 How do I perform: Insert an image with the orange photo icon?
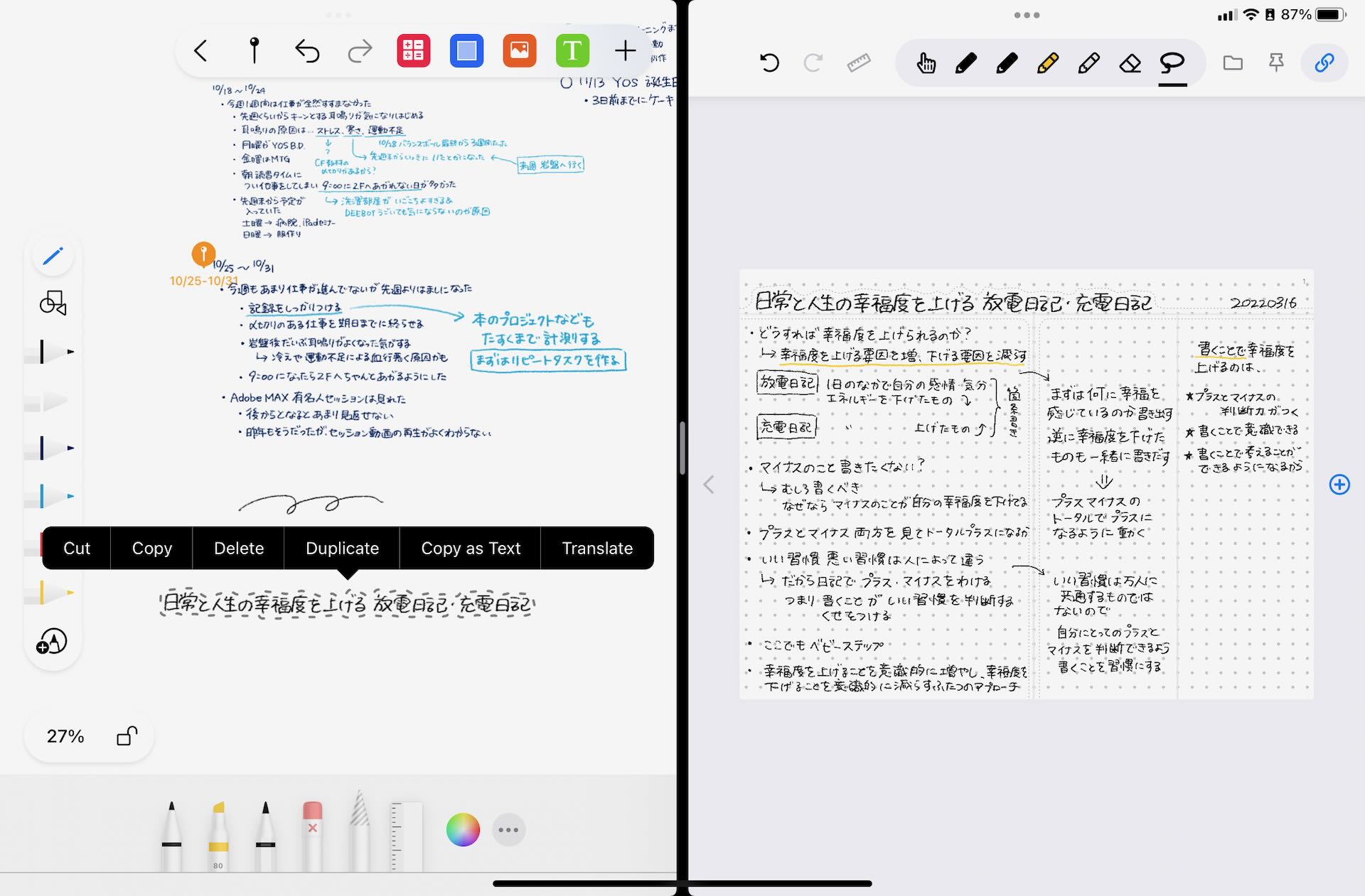click(519, 50)
